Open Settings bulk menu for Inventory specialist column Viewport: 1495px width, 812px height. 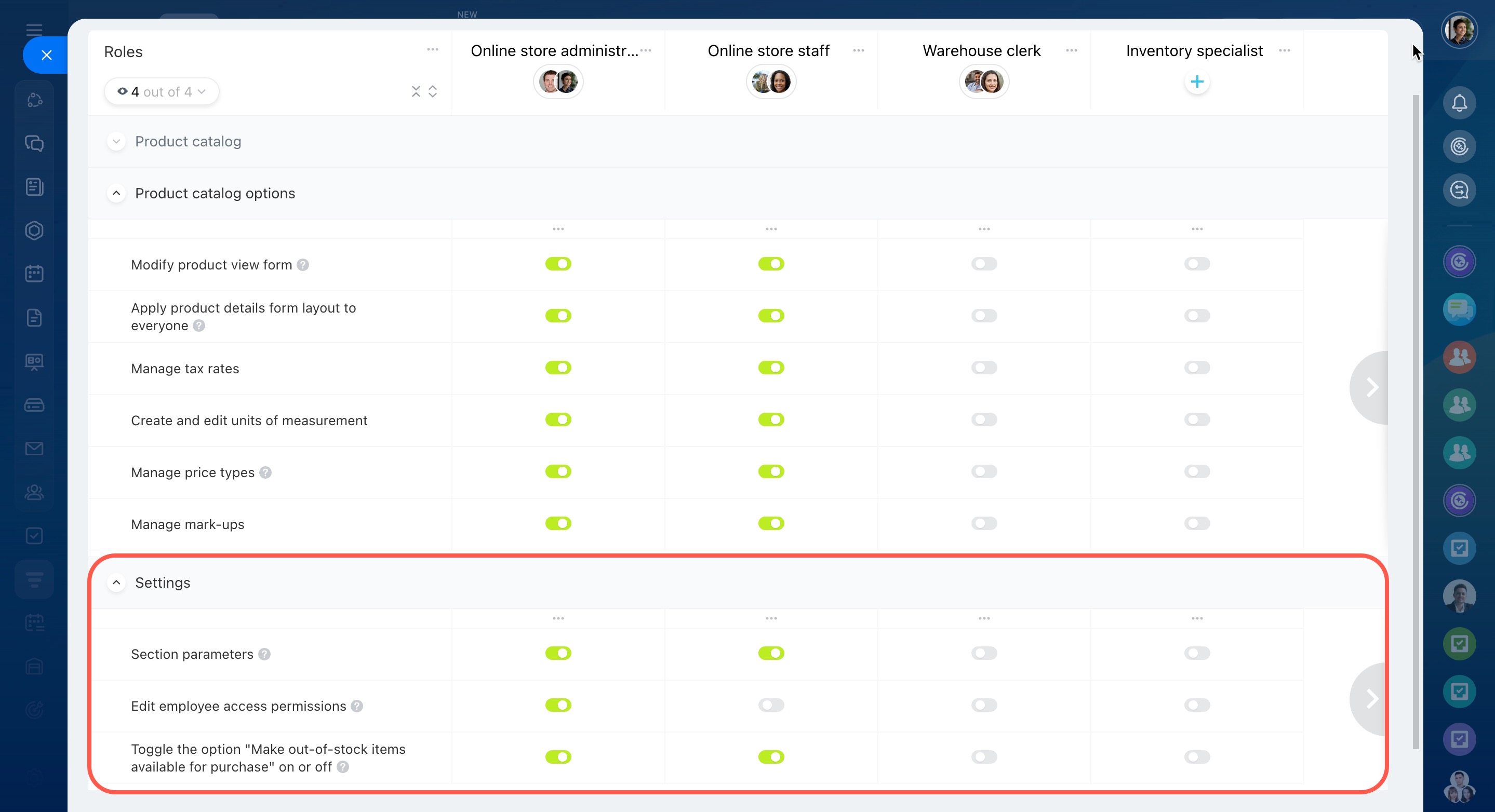[1197, 618]
